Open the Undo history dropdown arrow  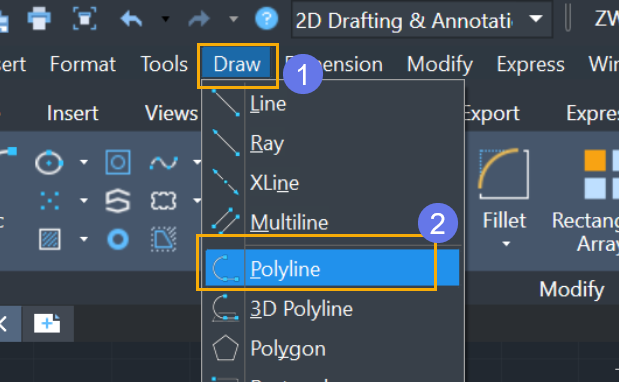click(166, 19)
